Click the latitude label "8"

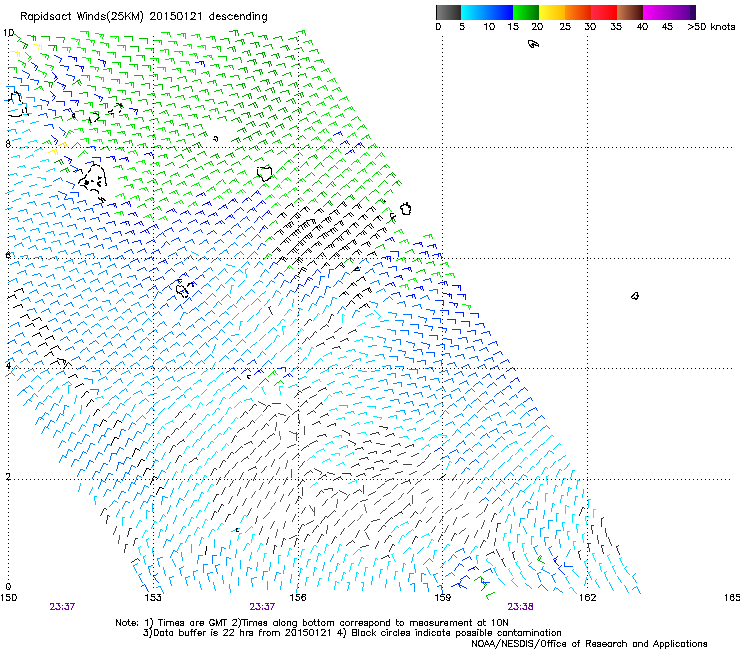(8, 144)
